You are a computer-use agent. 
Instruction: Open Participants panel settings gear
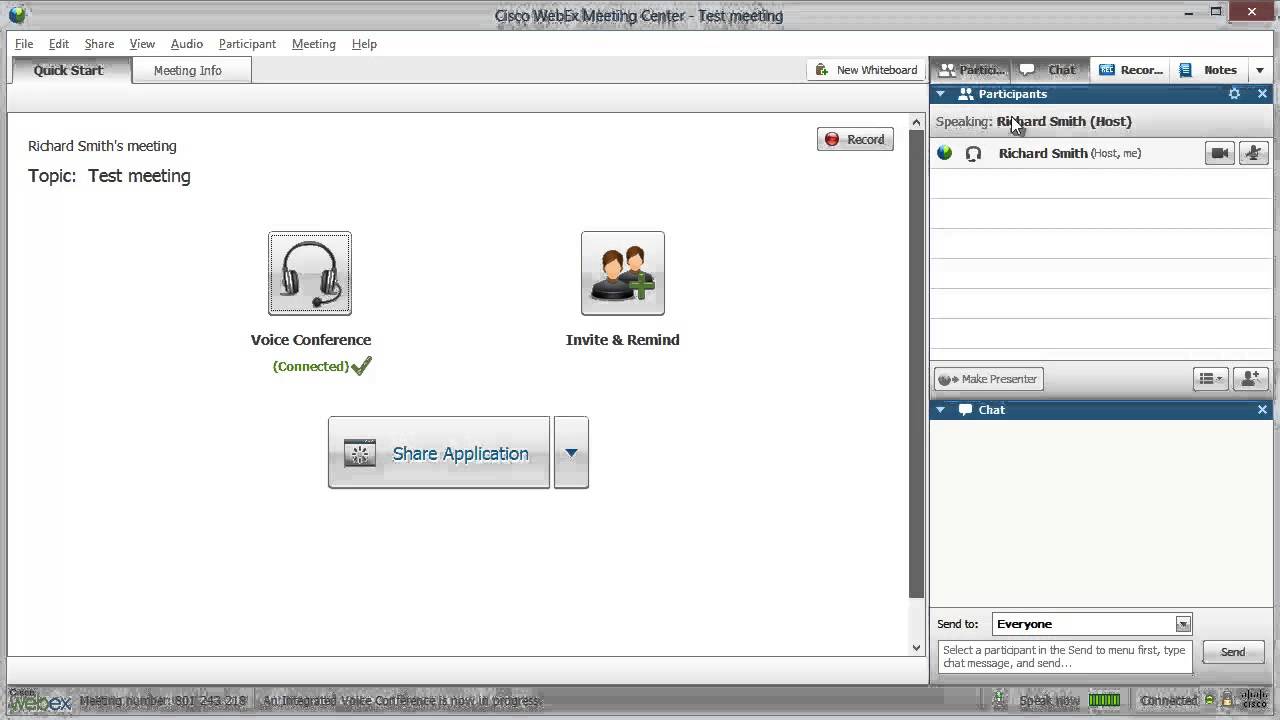pyautogui.click(x=1234, y=94)
